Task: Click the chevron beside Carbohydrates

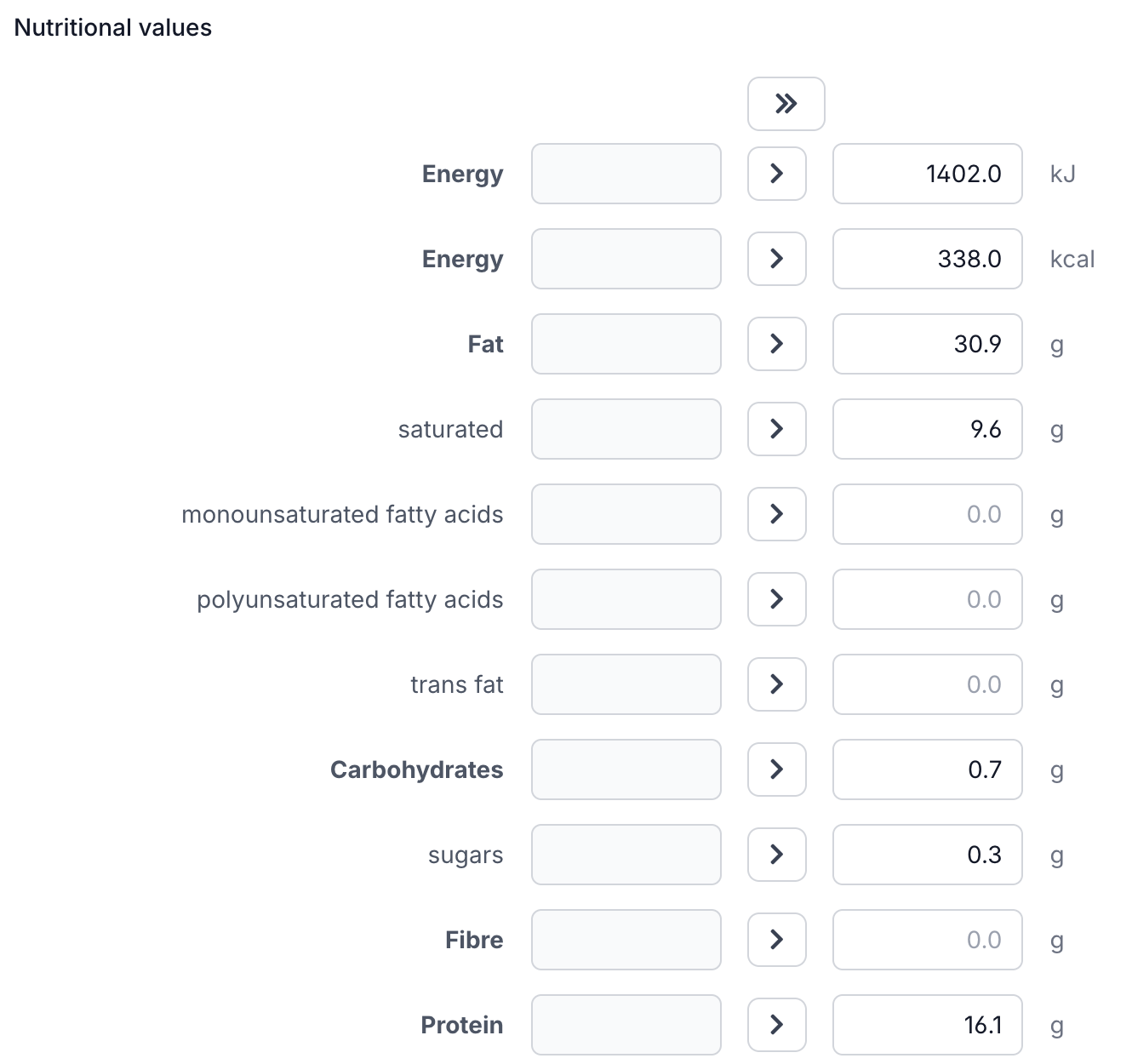Action: coord(776,769)
